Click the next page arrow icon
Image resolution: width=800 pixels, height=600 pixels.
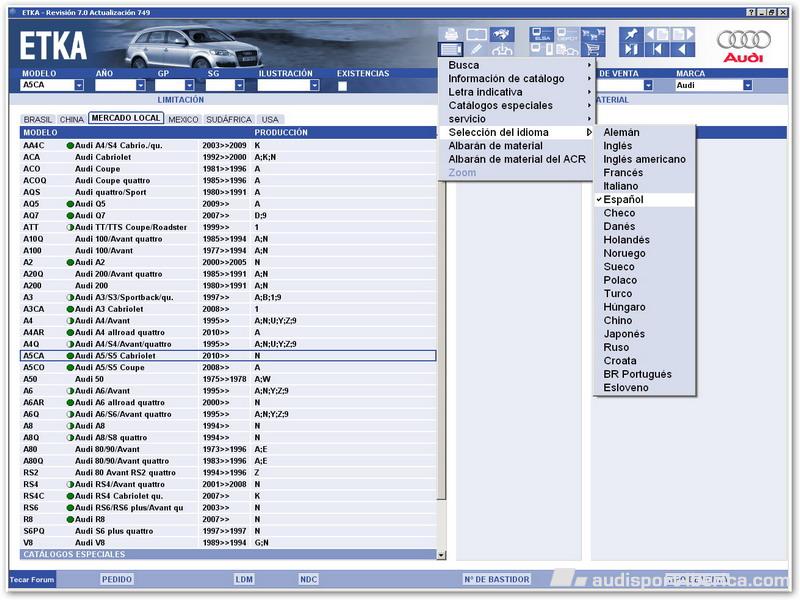(683, 34)
